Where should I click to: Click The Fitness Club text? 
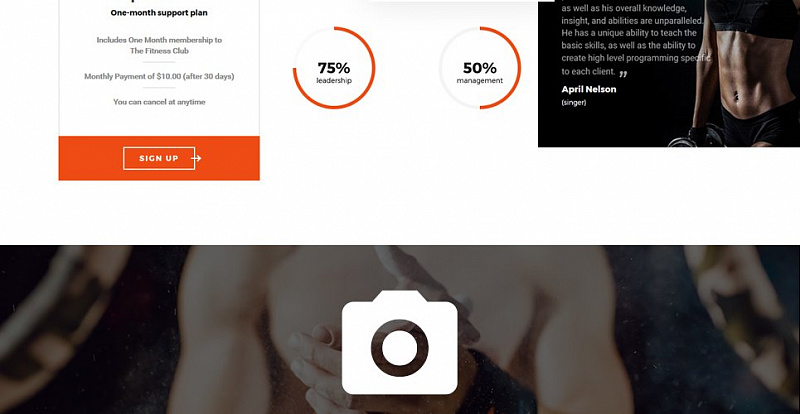[x=159, y=51]
